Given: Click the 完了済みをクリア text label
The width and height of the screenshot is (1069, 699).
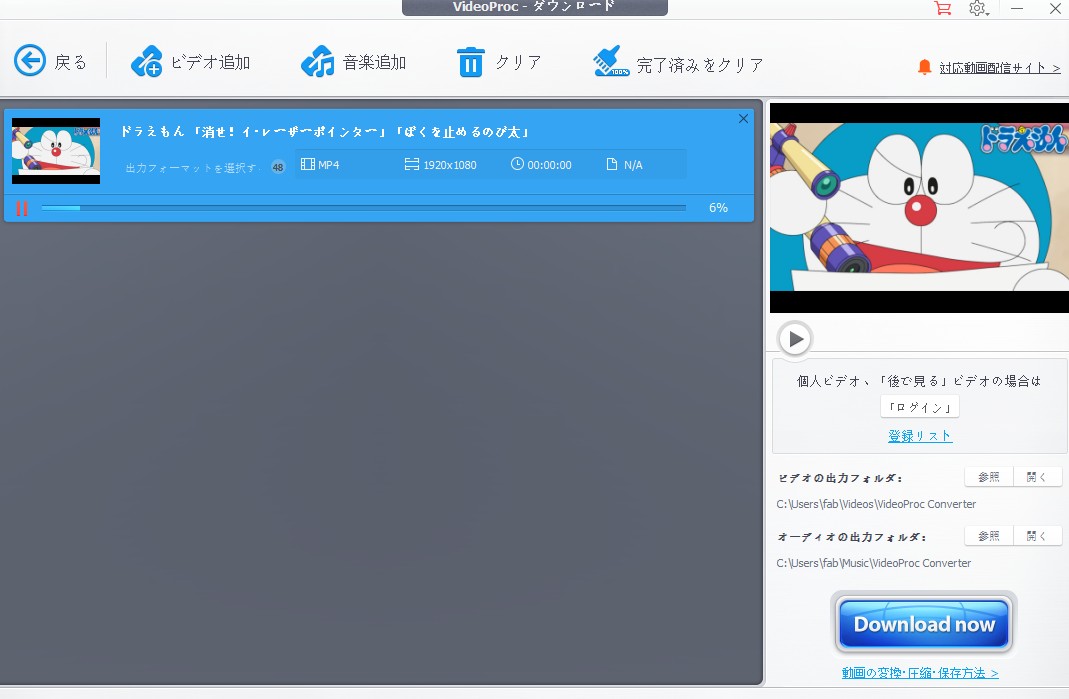Looking at the screenshot, I should pos(699,65).
